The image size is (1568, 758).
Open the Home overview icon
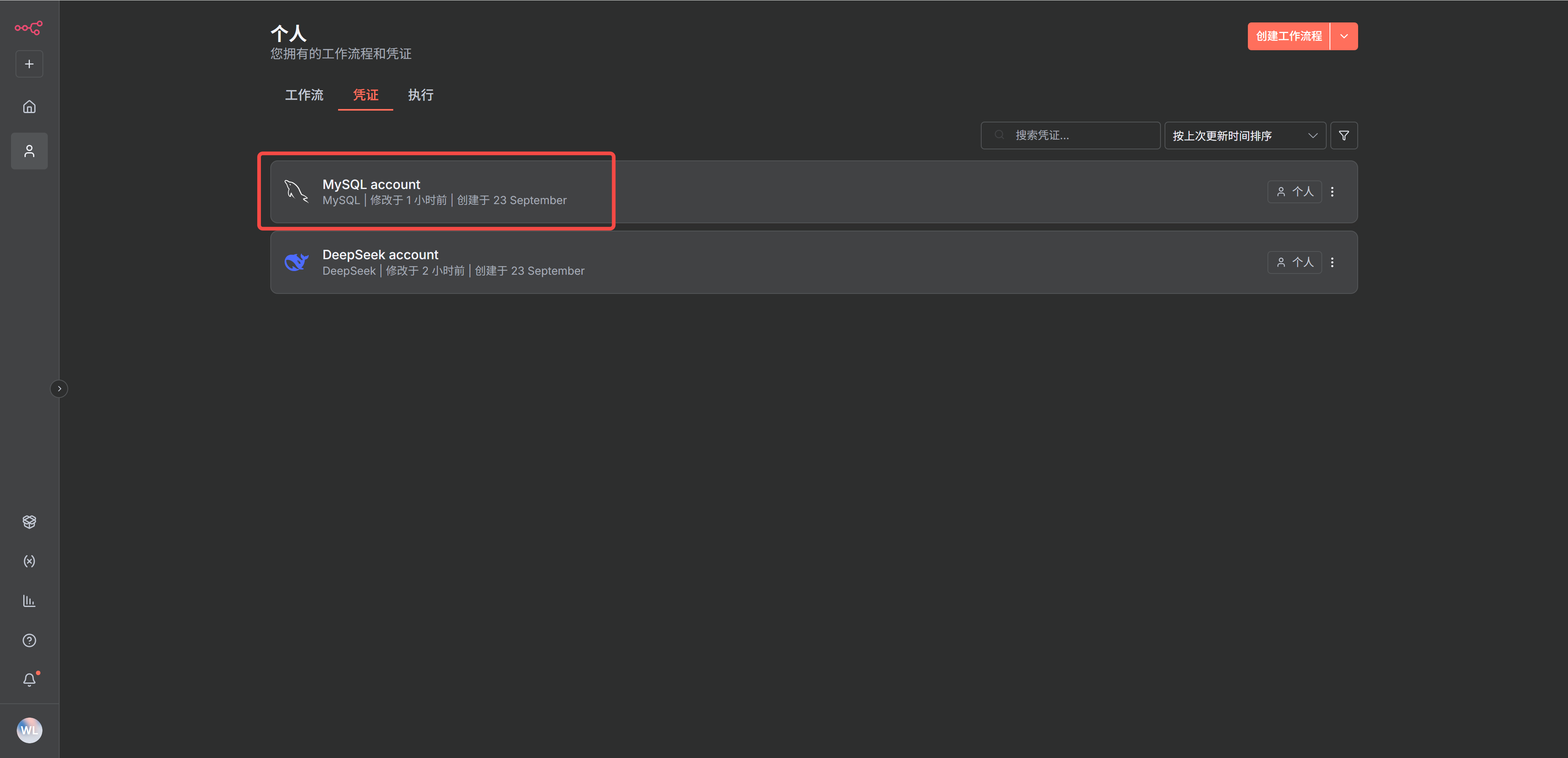point(29,107)
